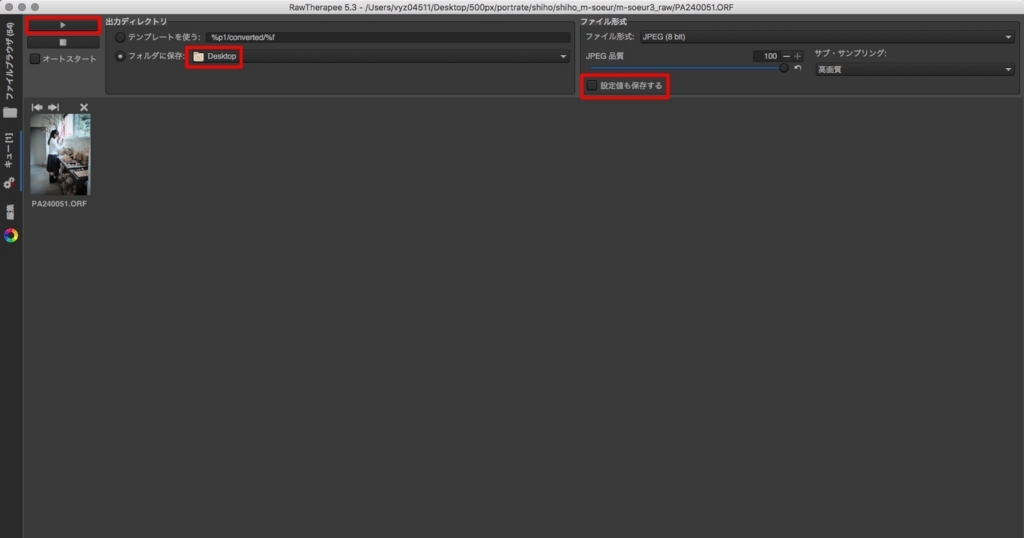Toggle the 設定値も保存する checkbox

[592, 86]
